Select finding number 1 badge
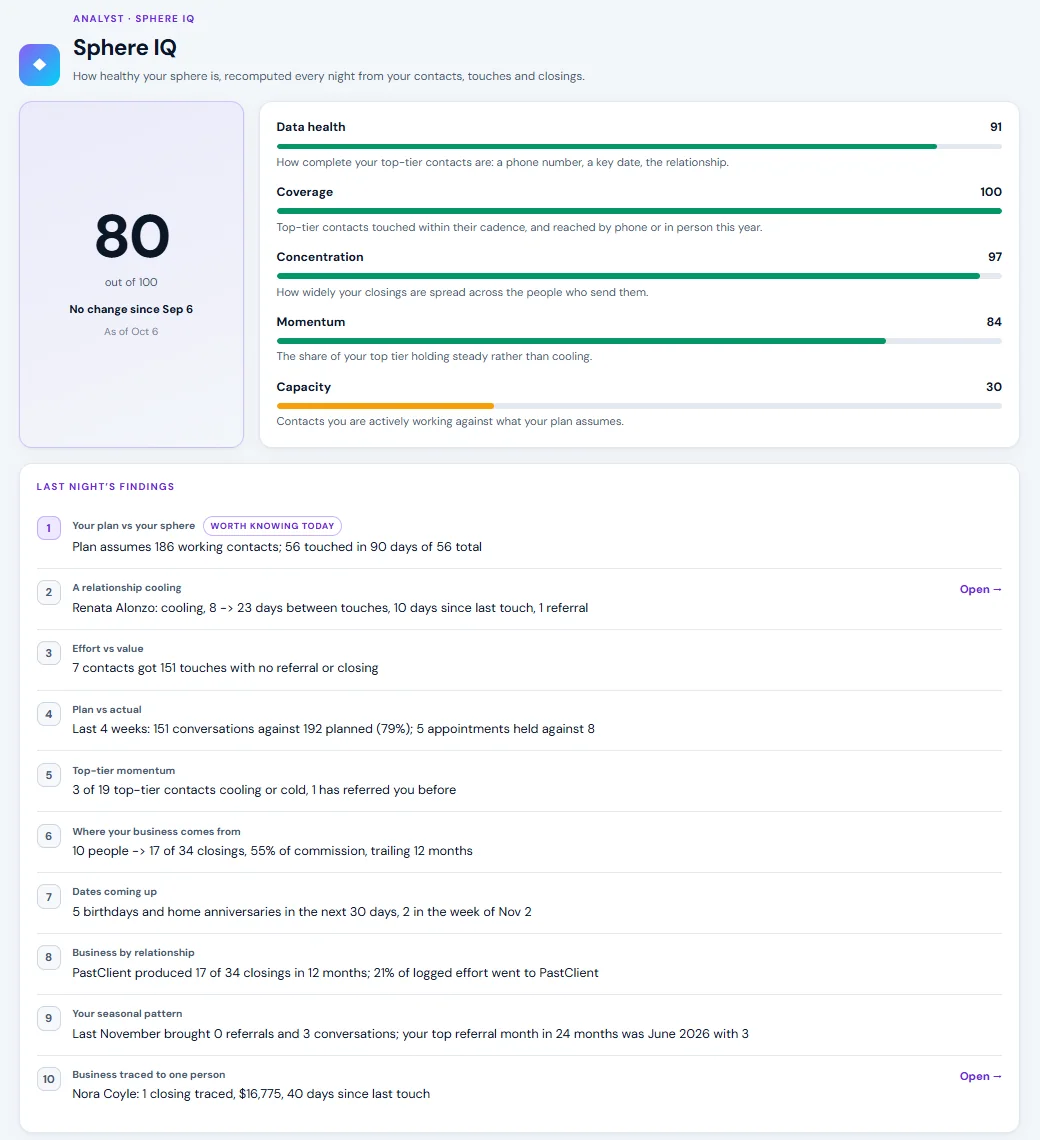Image resolution: width=1040 pixels, height=1140 pixels. 49,528
